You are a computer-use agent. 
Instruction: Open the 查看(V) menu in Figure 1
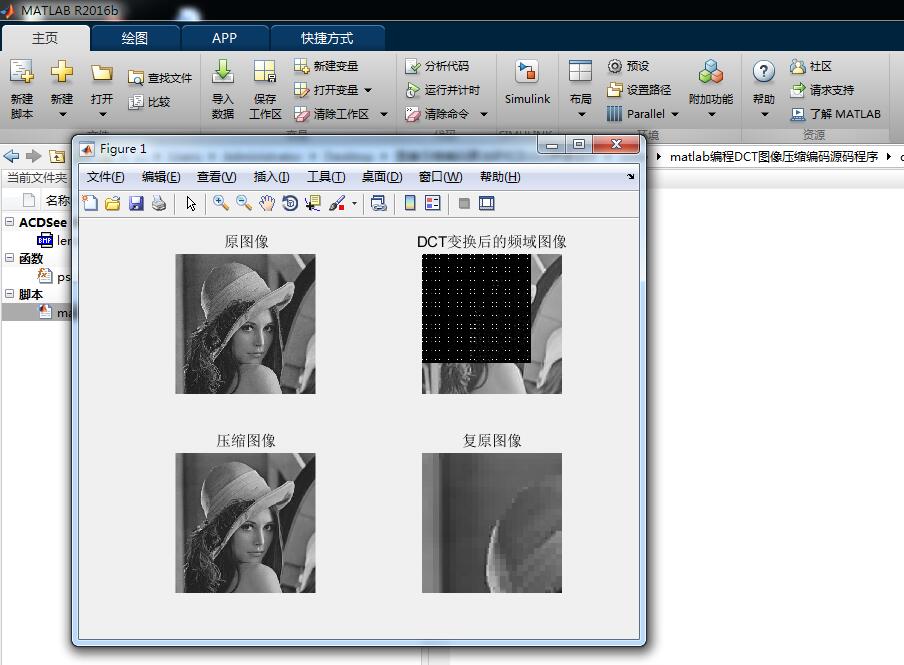coord(217,177)
